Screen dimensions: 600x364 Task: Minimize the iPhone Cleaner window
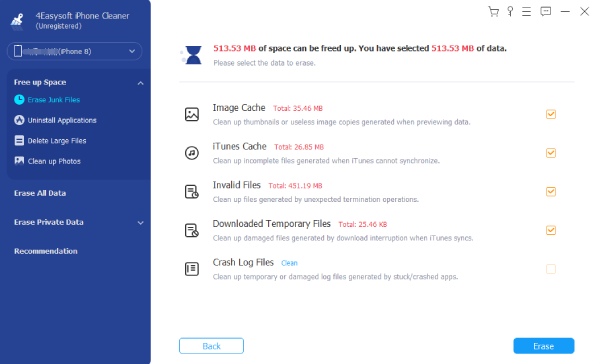565,11
